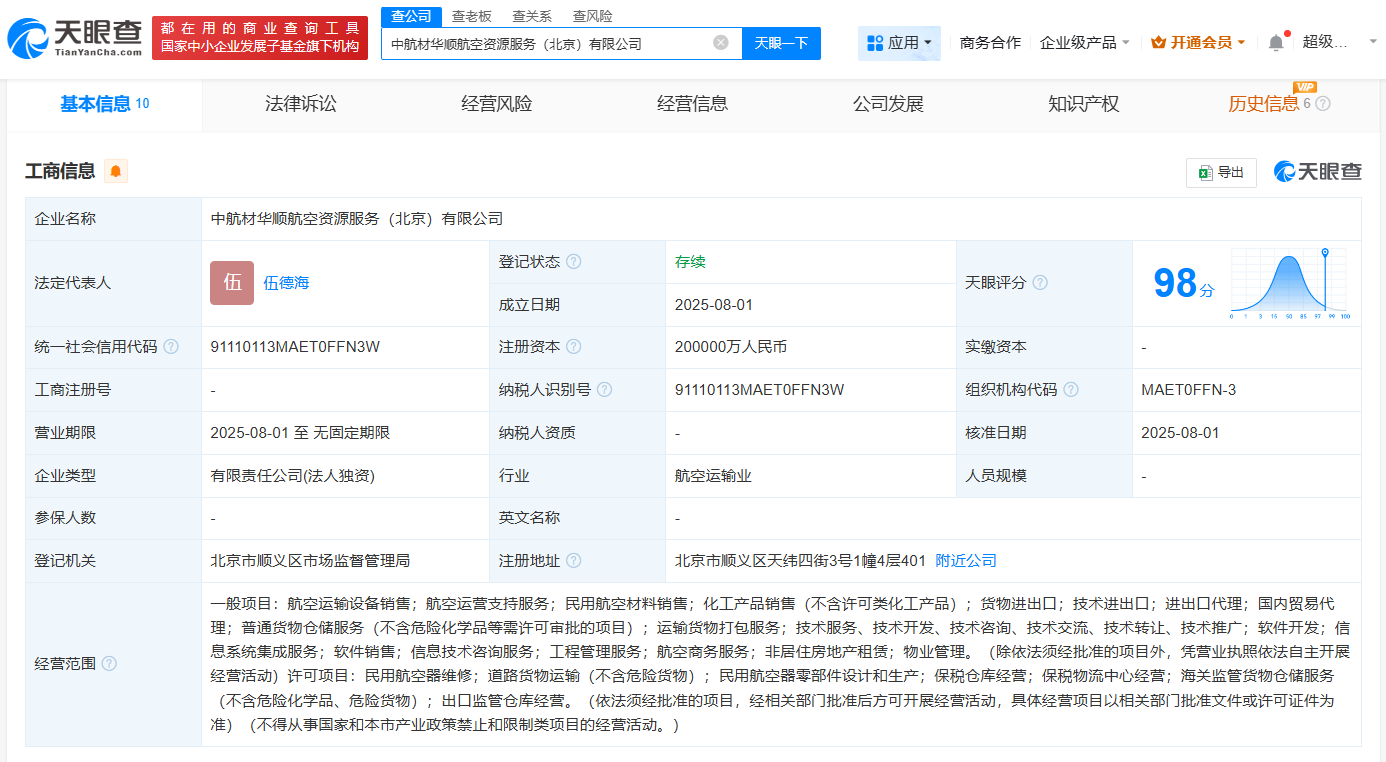Click help icon next to 组织机构代码
This screenshot has height=762, width=1386.
tap(1071, 390)
